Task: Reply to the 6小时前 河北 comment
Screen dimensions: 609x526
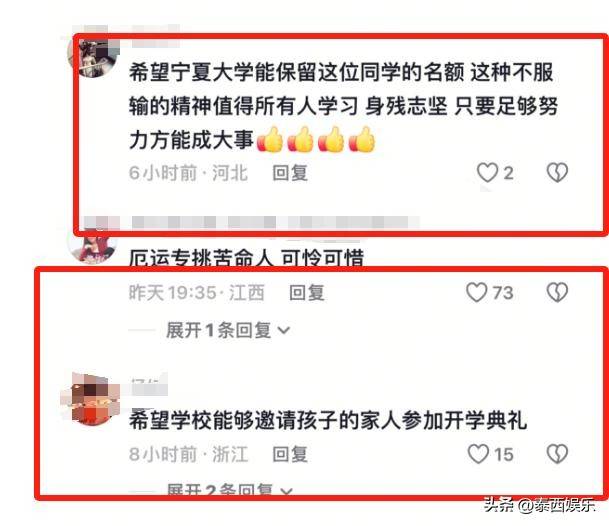Action: point(290,173)
